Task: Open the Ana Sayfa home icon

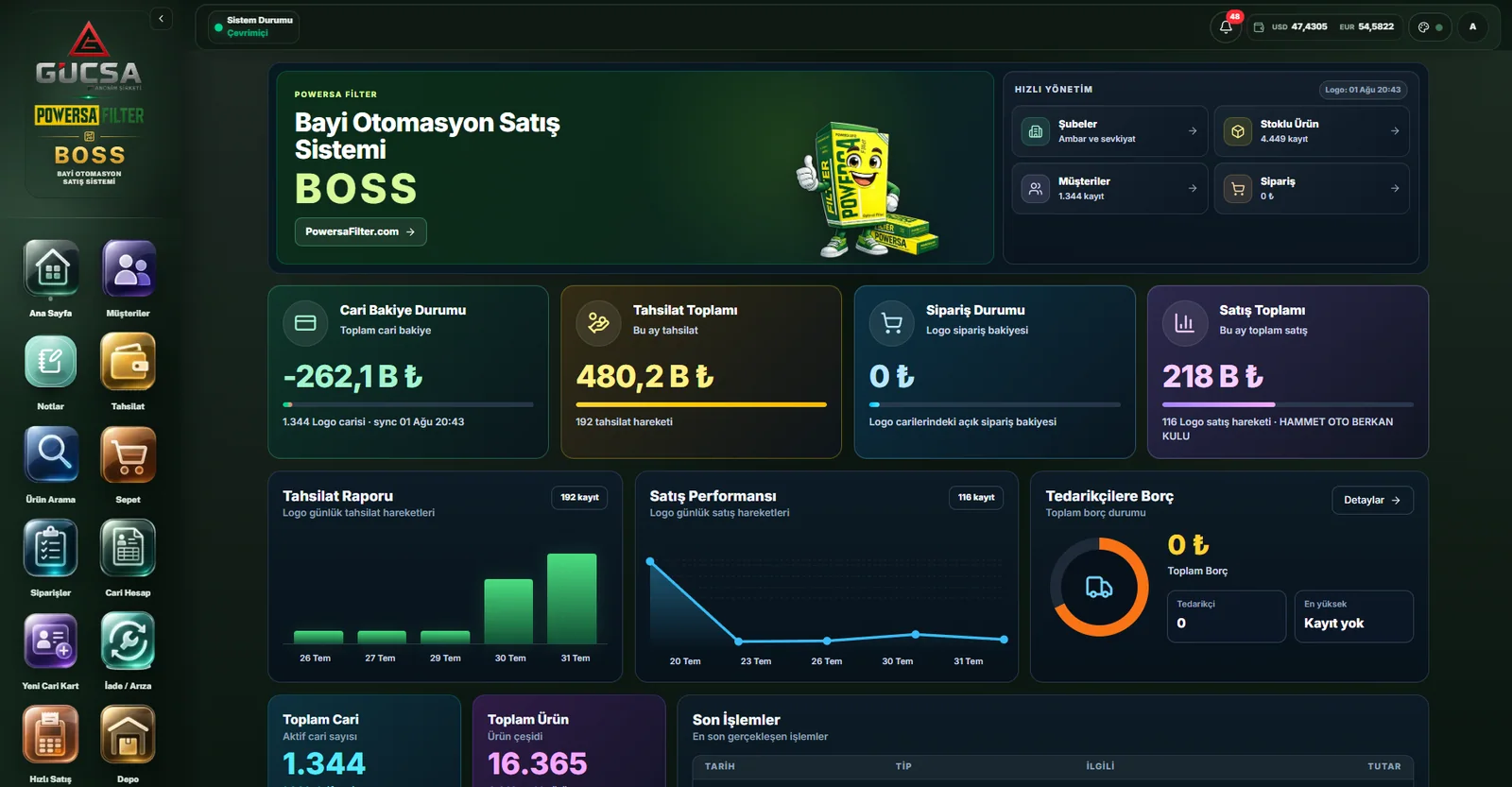Action: [51, 267]
